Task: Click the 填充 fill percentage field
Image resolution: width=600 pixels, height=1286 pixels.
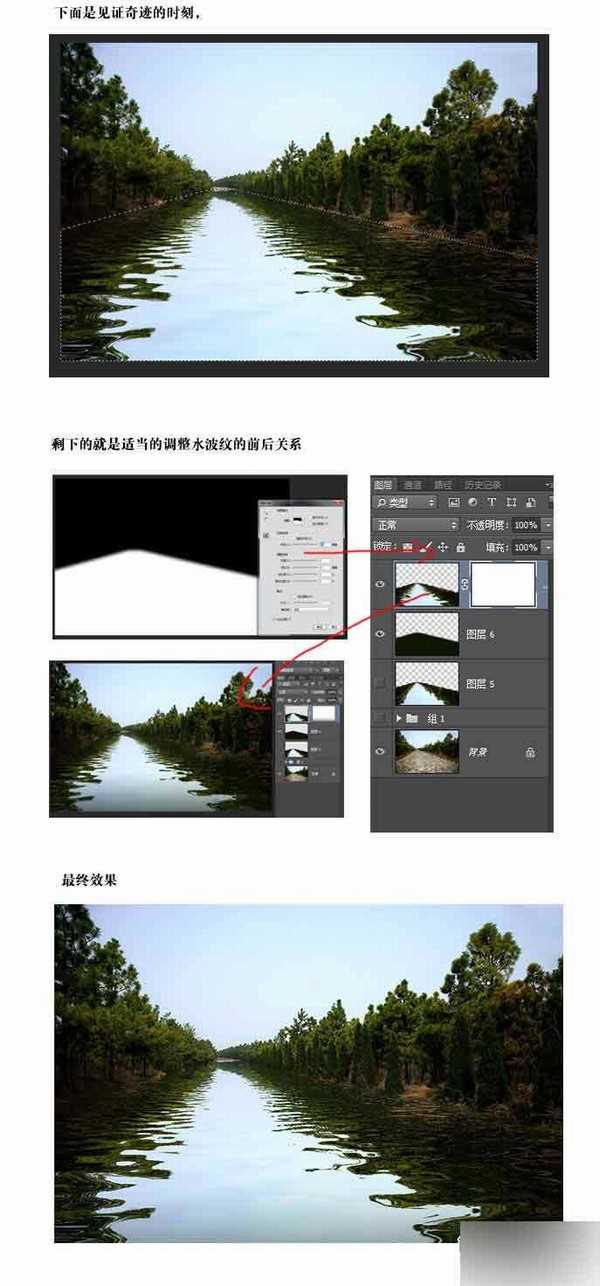Action: coord(525,547)
